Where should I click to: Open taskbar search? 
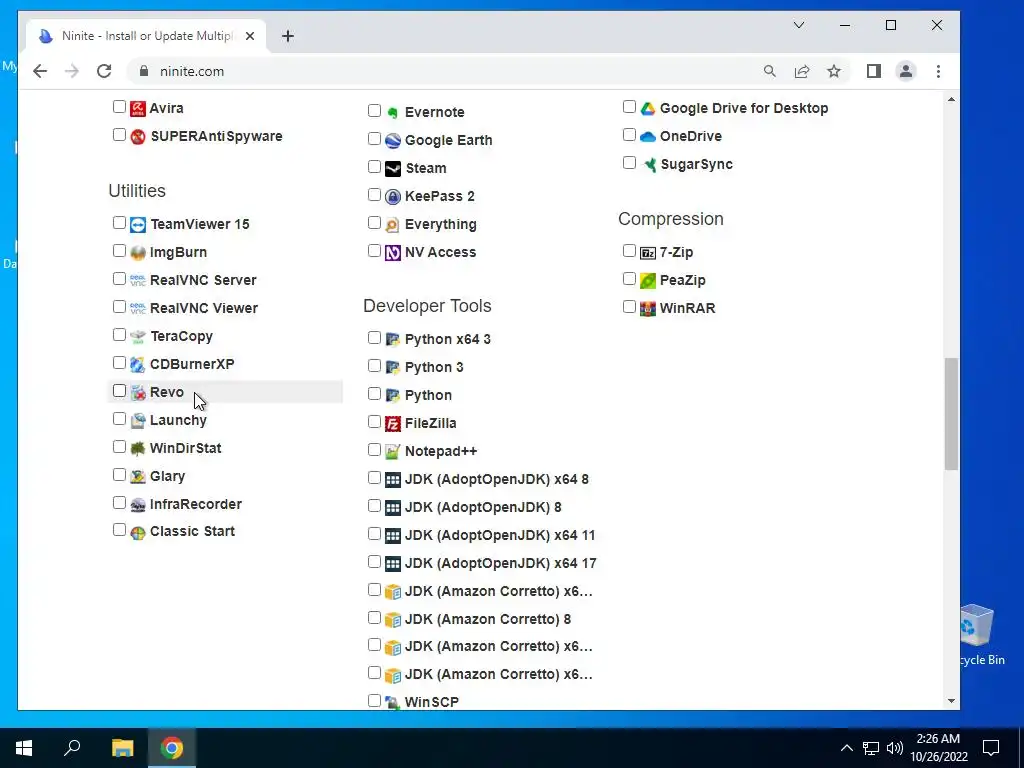coord(72,748)
